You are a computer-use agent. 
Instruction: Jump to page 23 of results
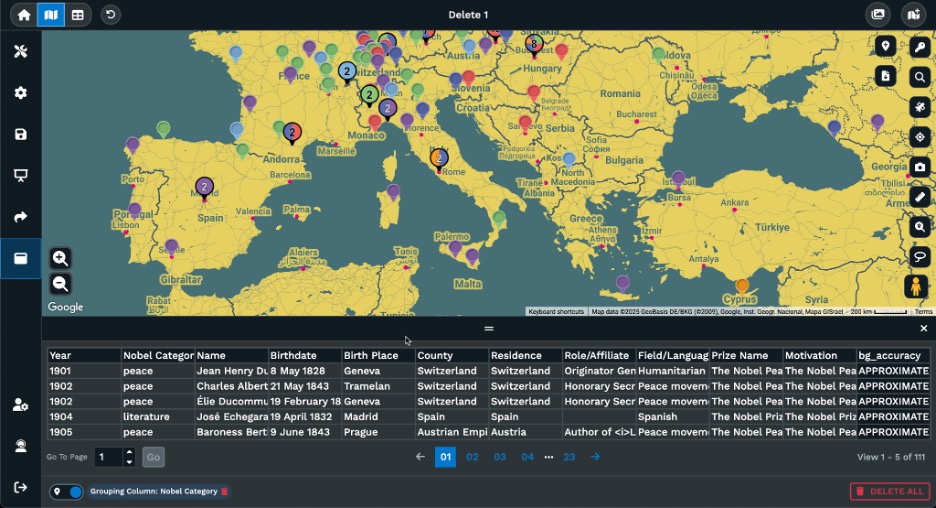pos(569,457)
